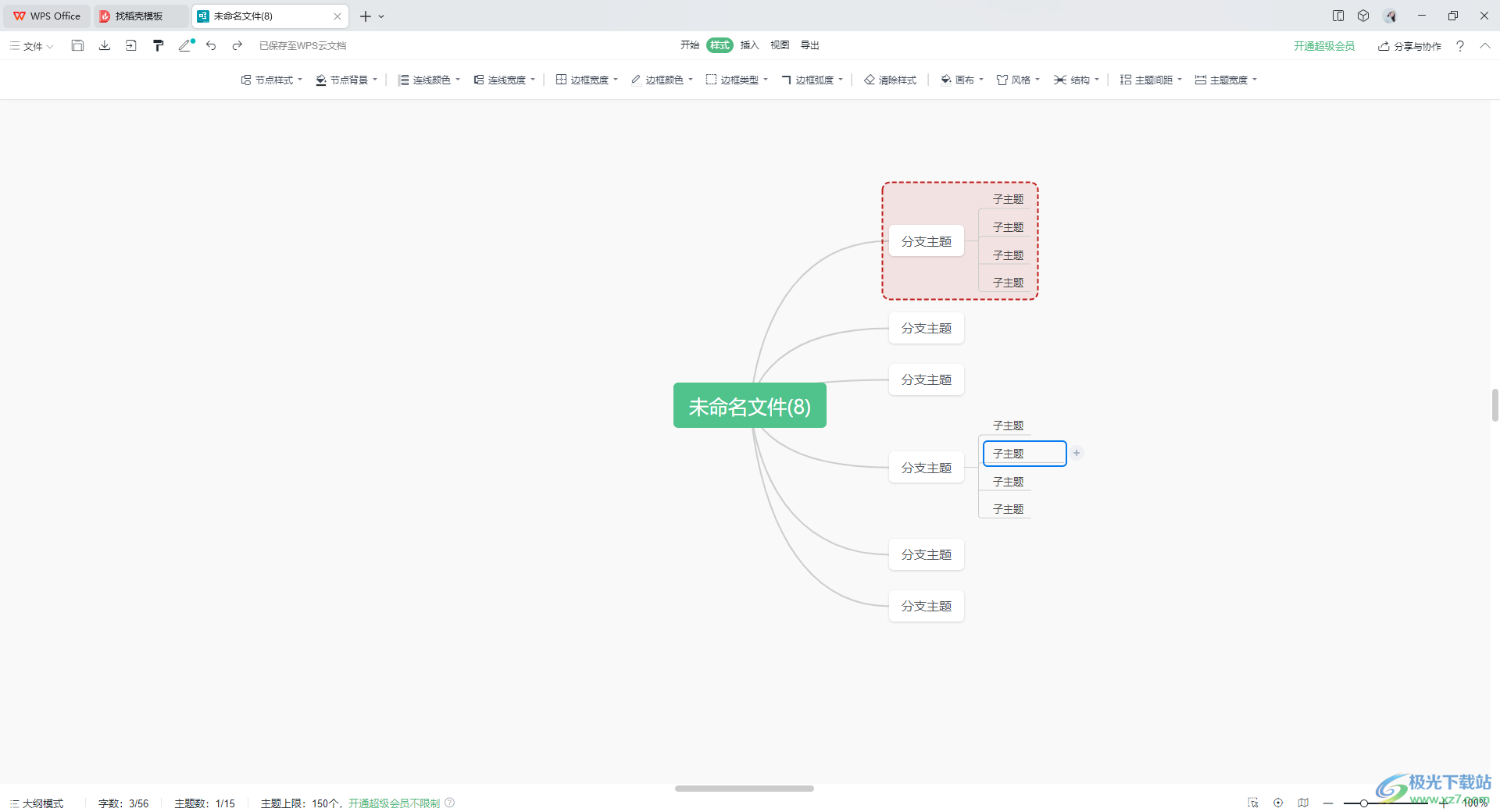The width and height of the screenshot is (1500, 812).
Task: Open the 文件 menu
Action: click(32, 46)
